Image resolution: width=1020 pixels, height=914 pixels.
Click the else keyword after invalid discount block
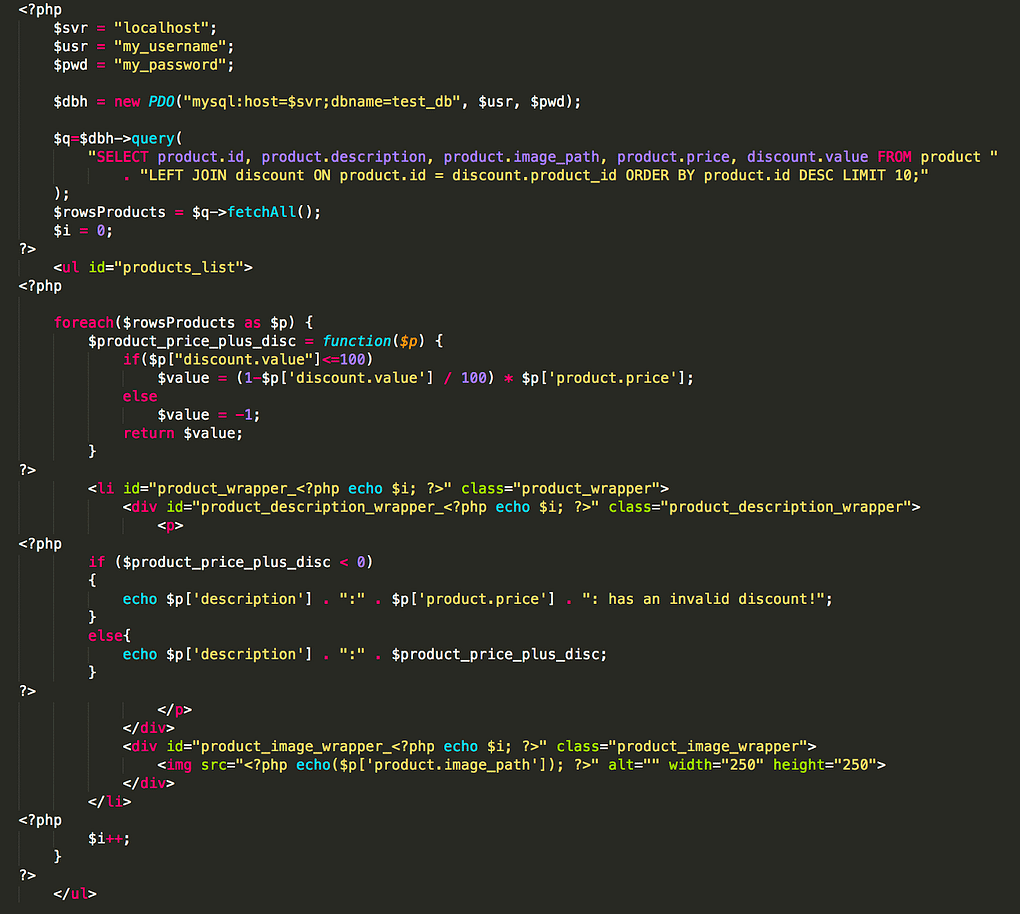[104, 635]
